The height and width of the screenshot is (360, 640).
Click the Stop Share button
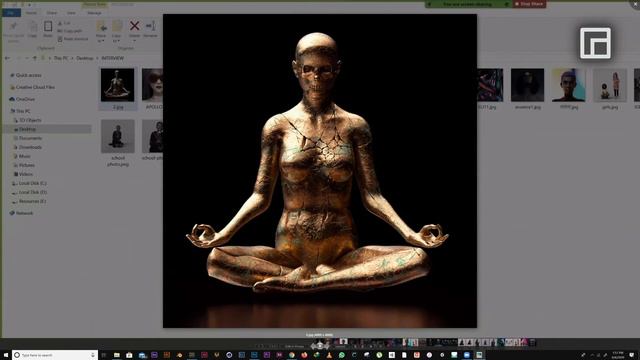click(529, 4)
